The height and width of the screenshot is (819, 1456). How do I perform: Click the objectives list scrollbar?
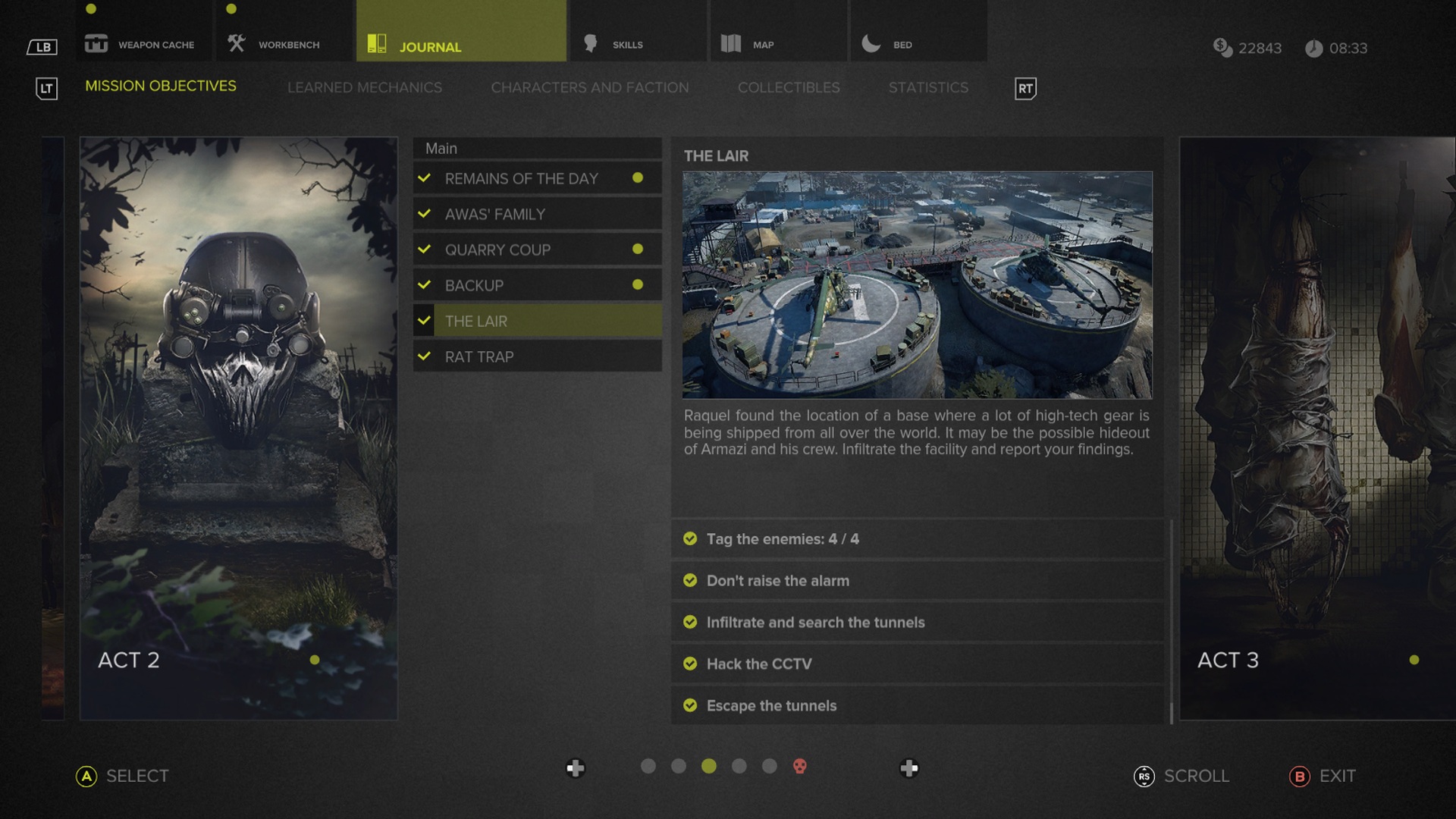(x=1172, y=622)
